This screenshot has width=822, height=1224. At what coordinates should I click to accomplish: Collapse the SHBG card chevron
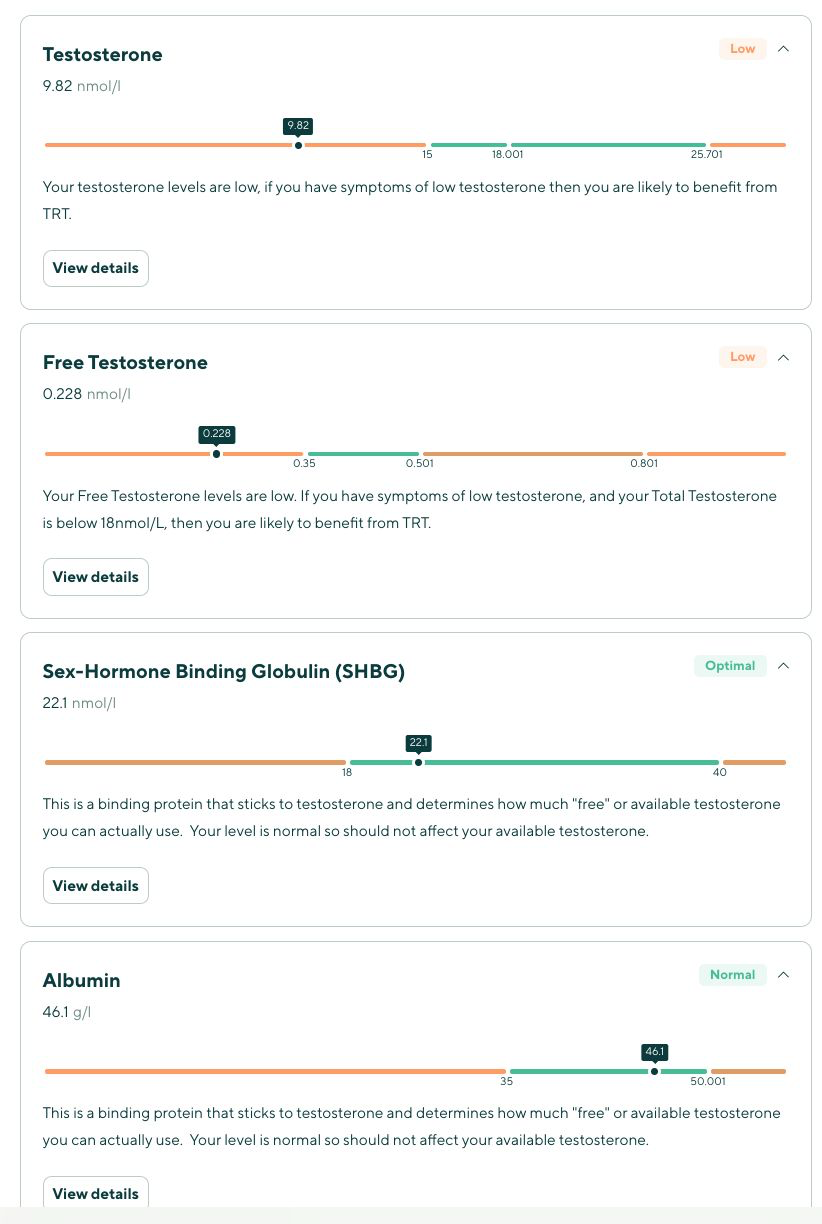pos(783,666)
